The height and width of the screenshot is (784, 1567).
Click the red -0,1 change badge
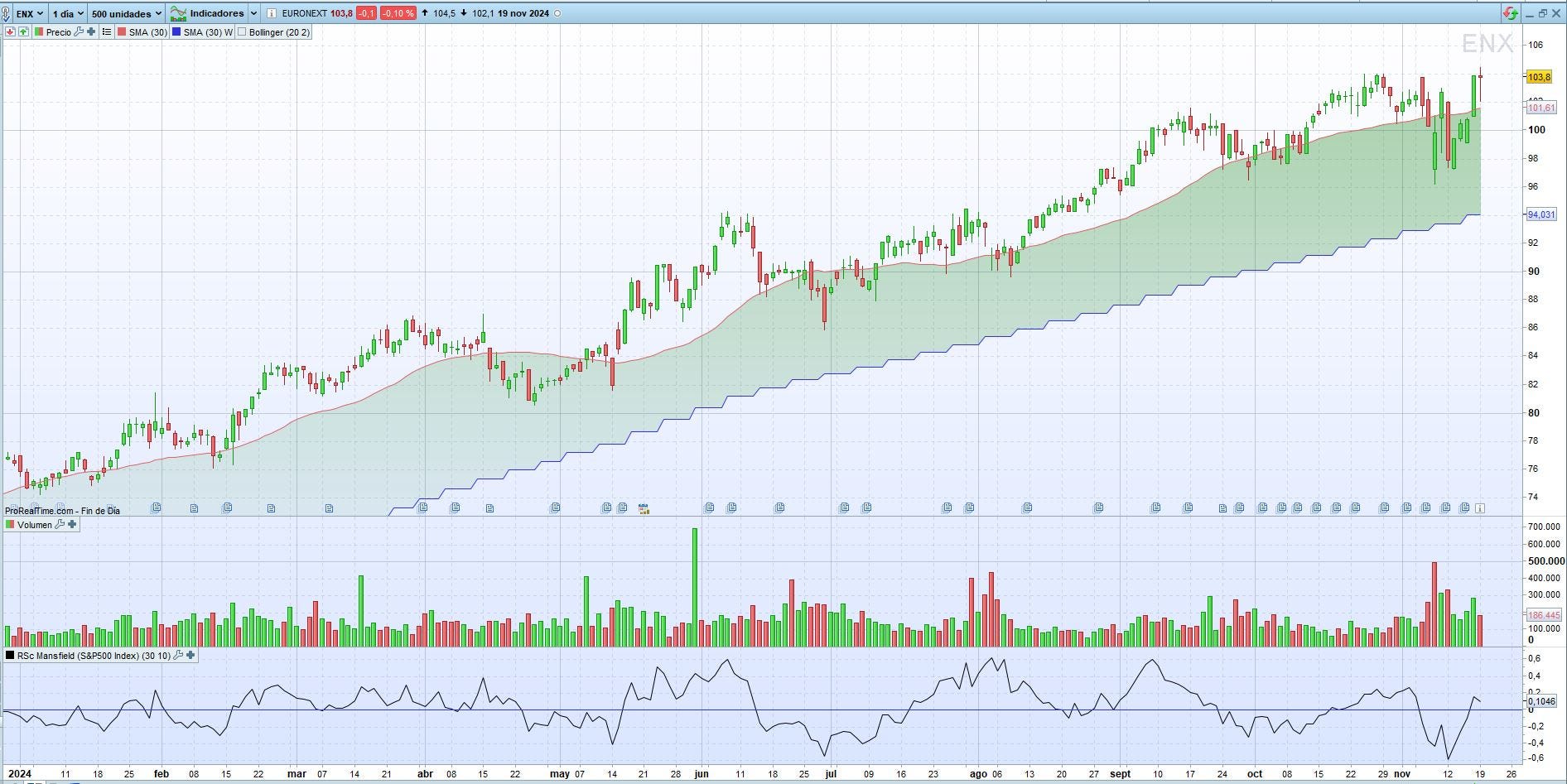(x=366, y=13)
